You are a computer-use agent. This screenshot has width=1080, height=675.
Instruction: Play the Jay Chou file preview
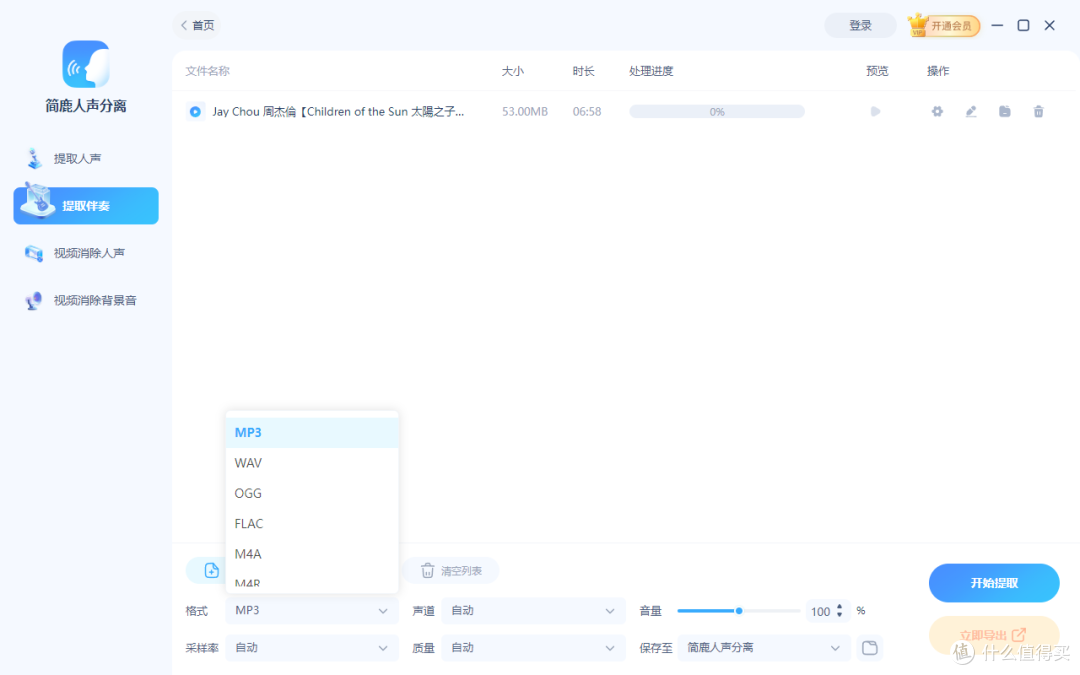click(x=875, y=112)
